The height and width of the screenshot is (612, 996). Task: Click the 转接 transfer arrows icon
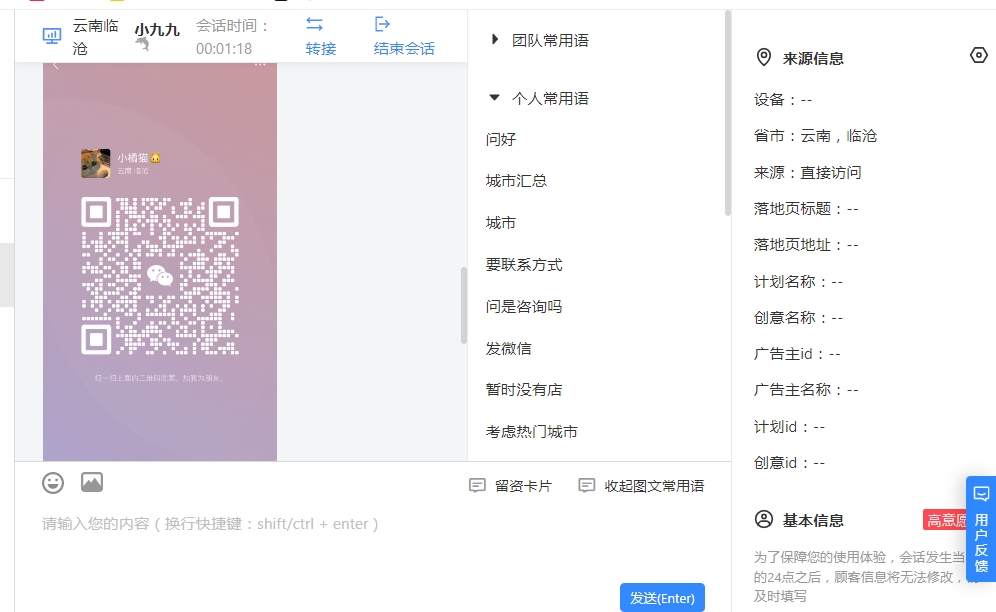click(314, 24)
